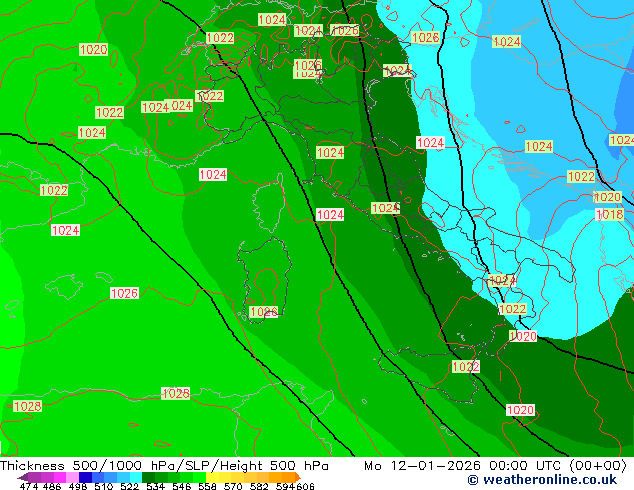This screenshot has height=490, width=634.
Task: Select the 1028 pressure label
Action: point(27,406)
